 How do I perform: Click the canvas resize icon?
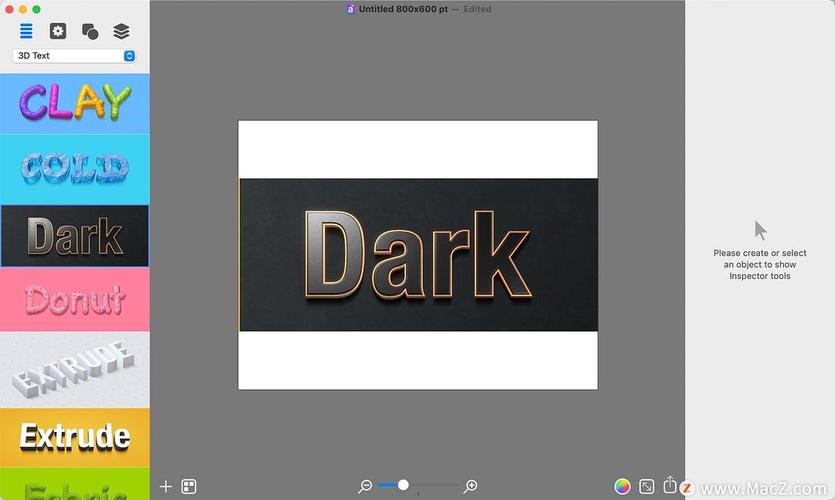click(x=646, y=486)
